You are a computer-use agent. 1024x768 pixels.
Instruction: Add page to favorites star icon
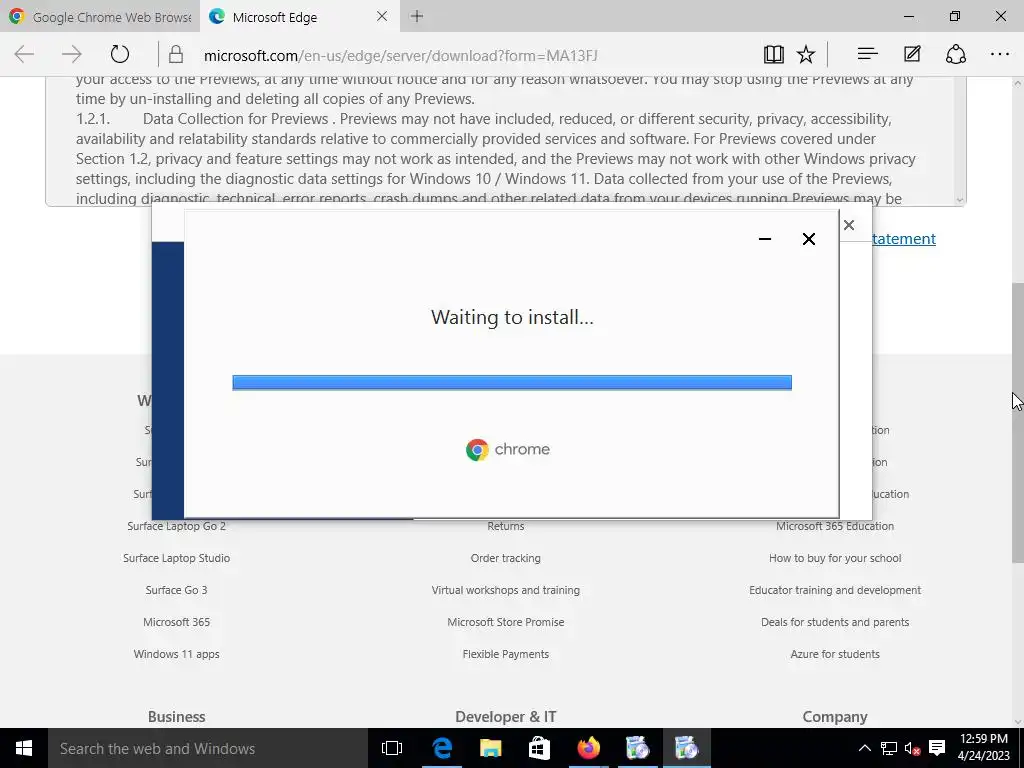coord(807,54)
